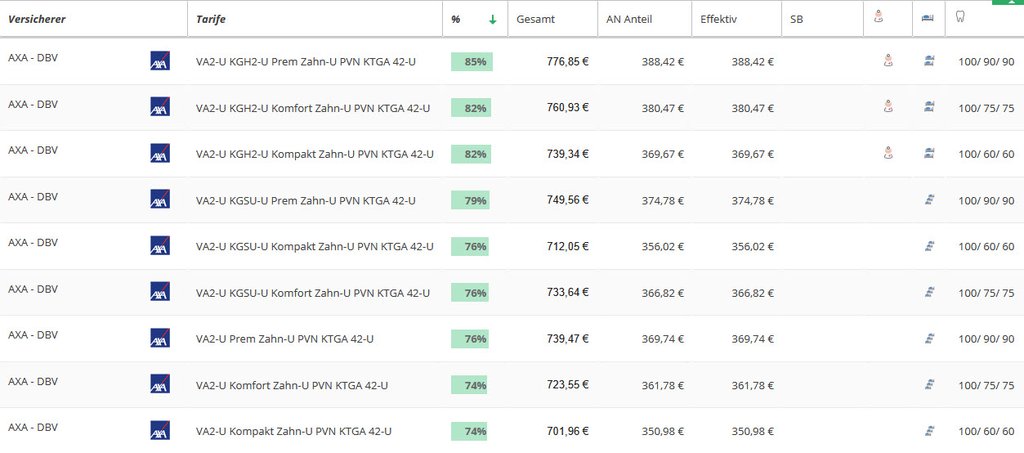Click the Versicherer column header
The image size is (1024, 453).
(x=37, y=19)
